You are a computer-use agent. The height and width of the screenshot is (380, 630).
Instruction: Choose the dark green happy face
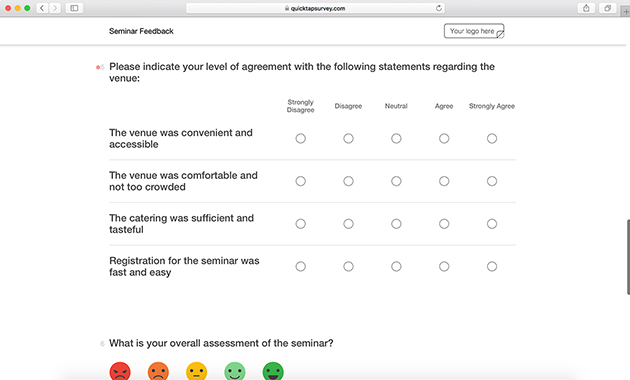point(273,372)
